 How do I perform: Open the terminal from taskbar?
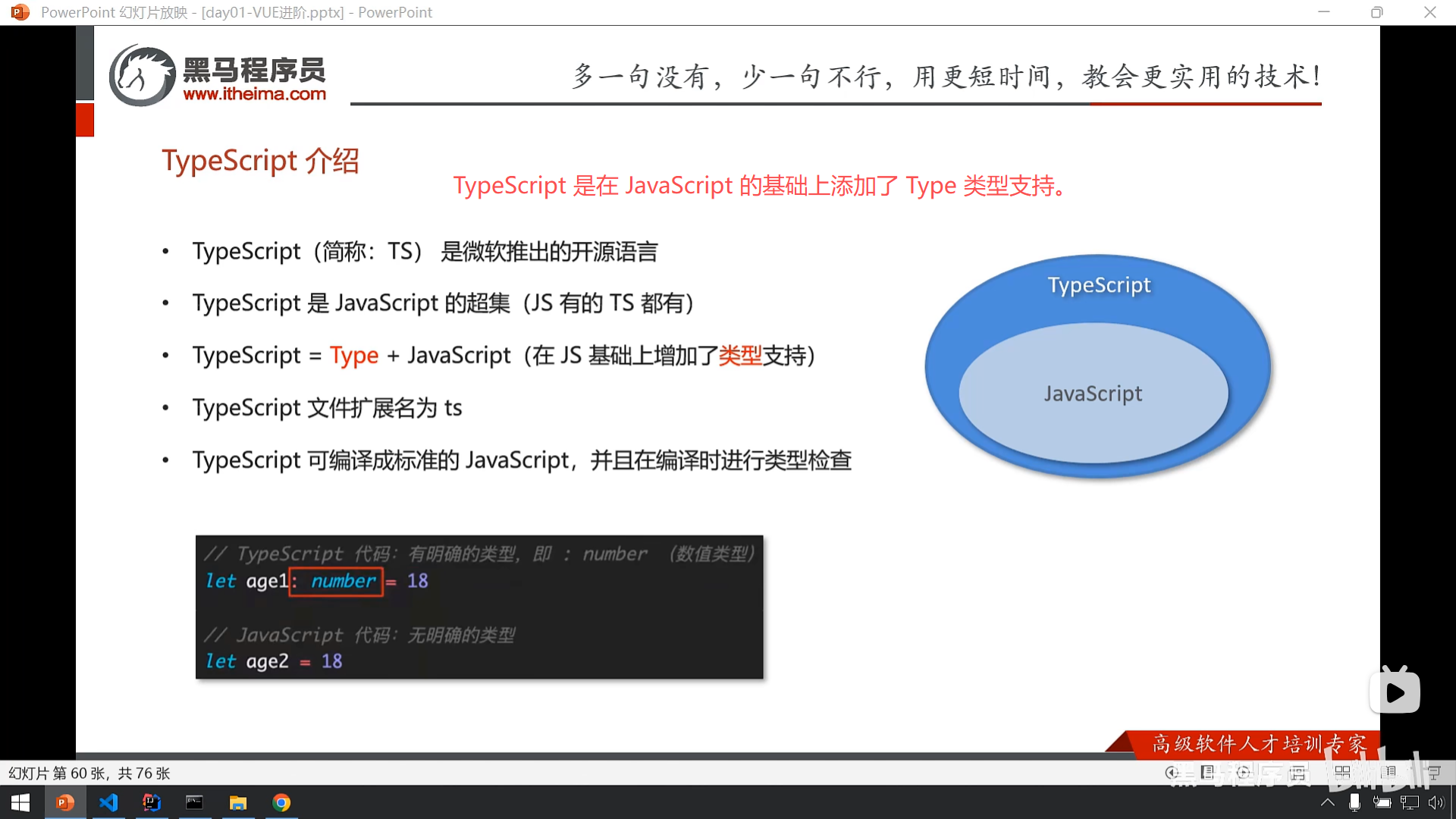pyautogui.click(x=195, y=802)
